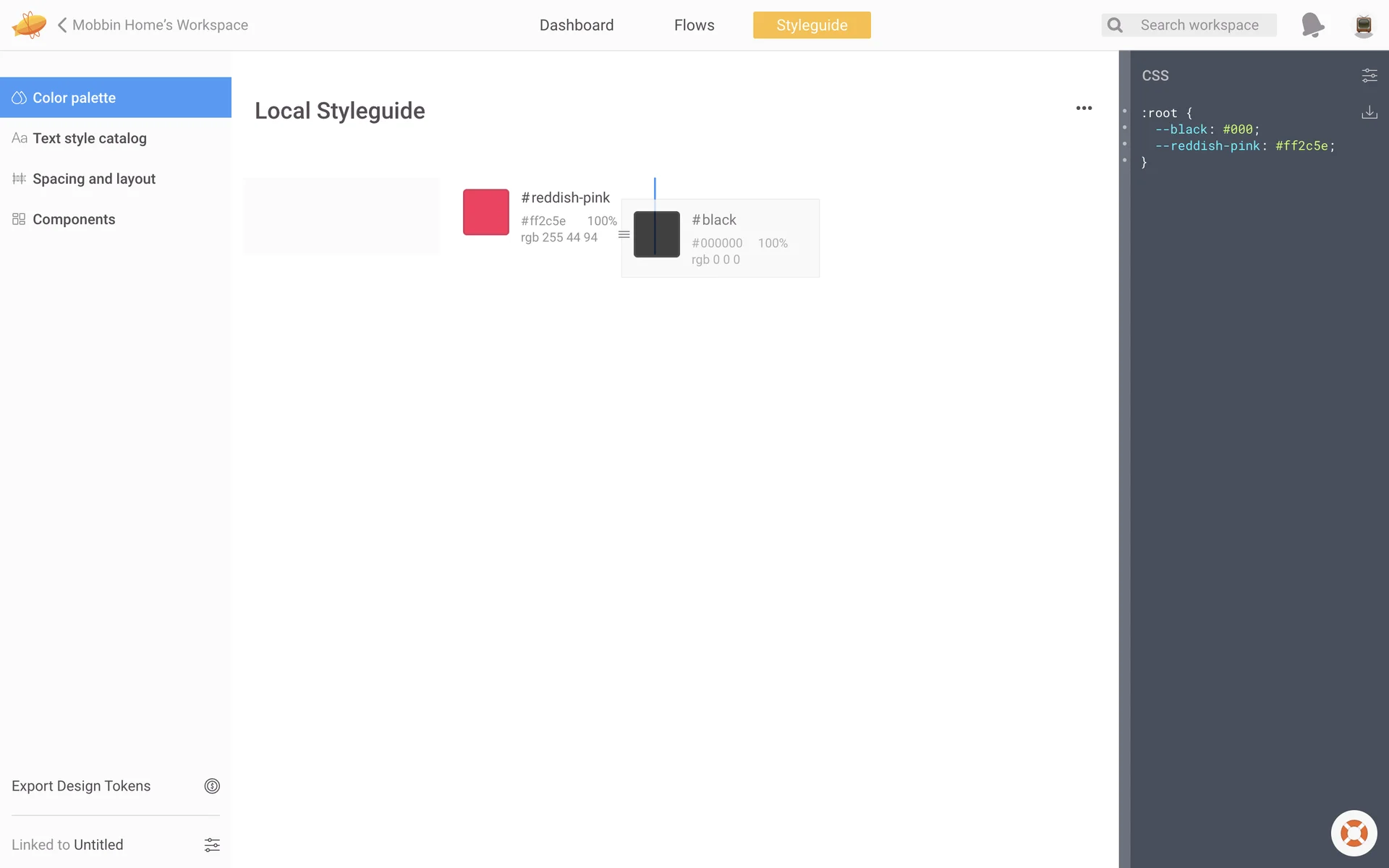
Task: Download the CSS code snippet
Action: [1369, 113]
